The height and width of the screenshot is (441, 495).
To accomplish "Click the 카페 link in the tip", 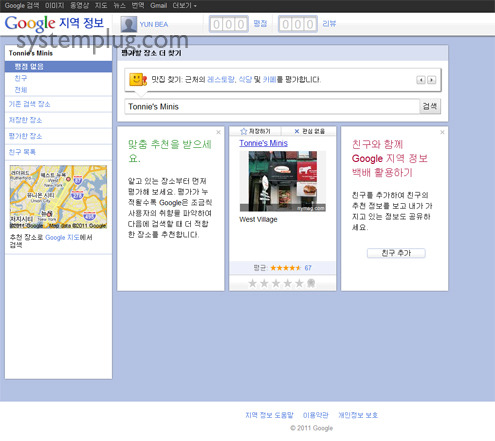I will (x=269, y=79).
